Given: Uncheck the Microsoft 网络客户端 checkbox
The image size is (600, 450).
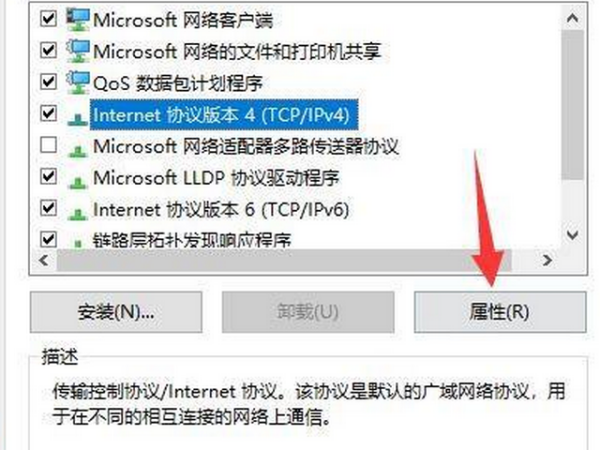Looking at the screenshot, I should 49,19.
